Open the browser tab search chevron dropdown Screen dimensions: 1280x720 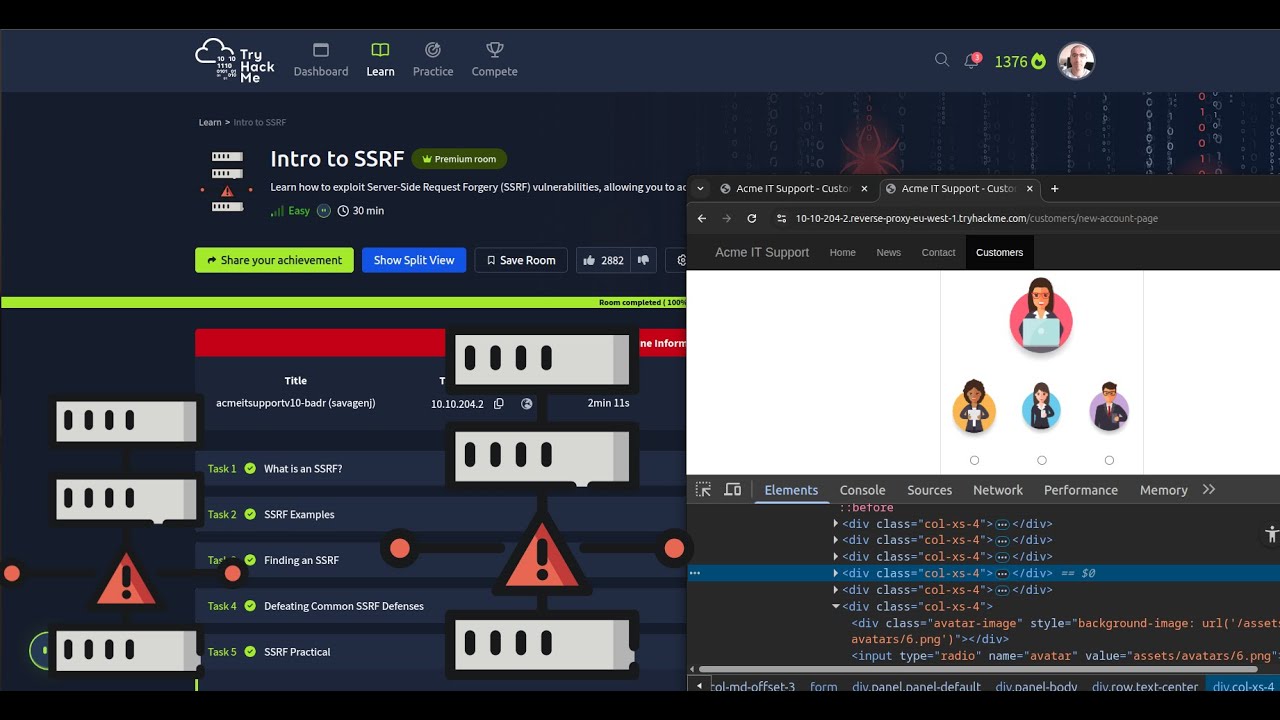click(x=701, y=188)
